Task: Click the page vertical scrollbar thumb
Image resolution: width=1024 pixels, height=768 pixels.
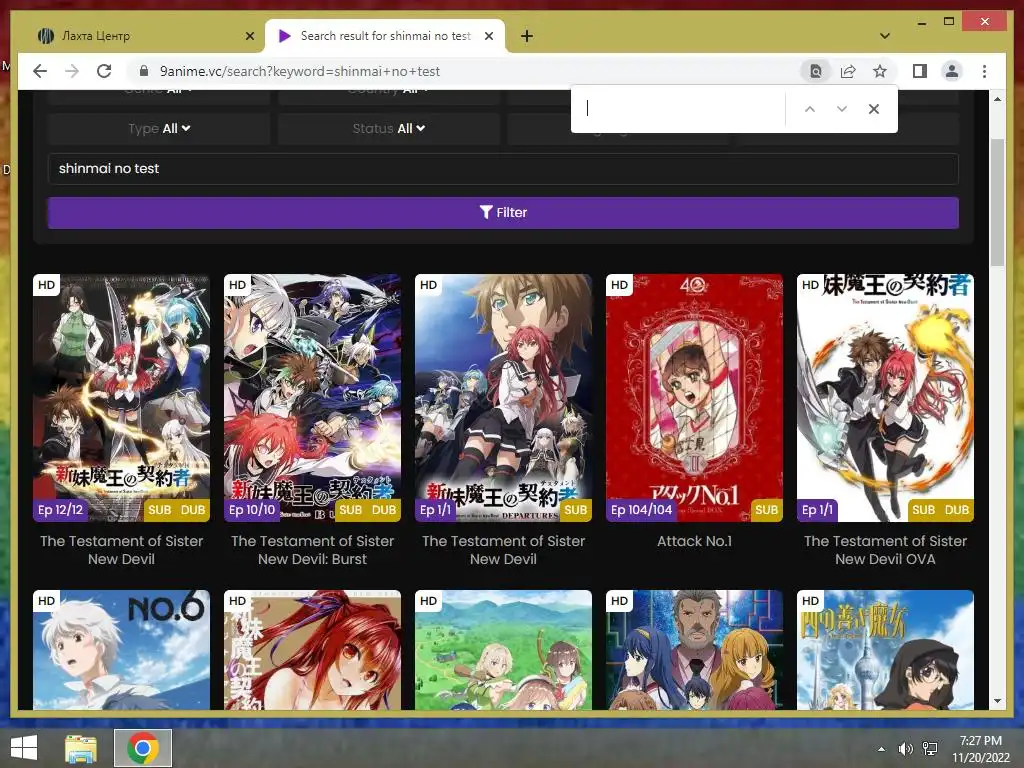Action: [x=997, y=202]
